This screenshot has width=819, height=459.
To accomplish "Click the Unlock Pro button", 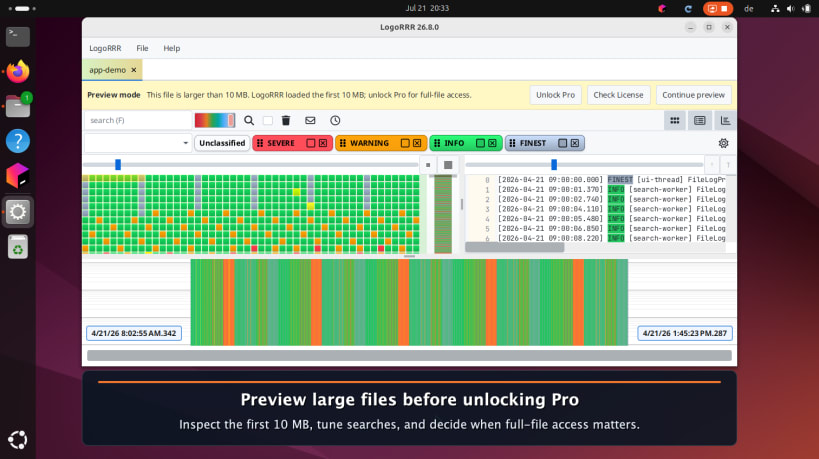I will pyautogui.click(x=555, y=95).
